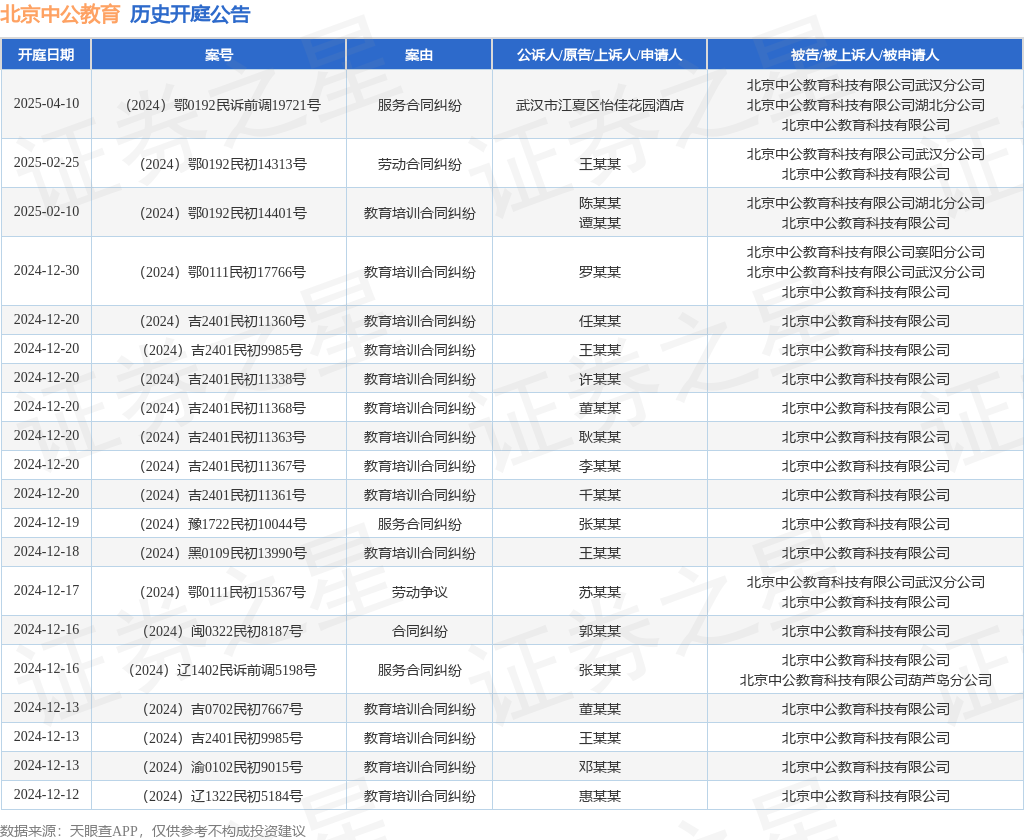
Task: Select the 合同纠纷 cell in 2024-12-16 row
Action: 419,631
